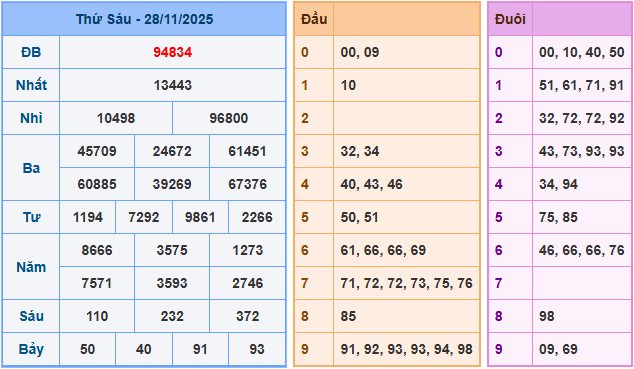Click Đuôi row 2 values 32, 72, 72, 92

click(x=582, y=118)
